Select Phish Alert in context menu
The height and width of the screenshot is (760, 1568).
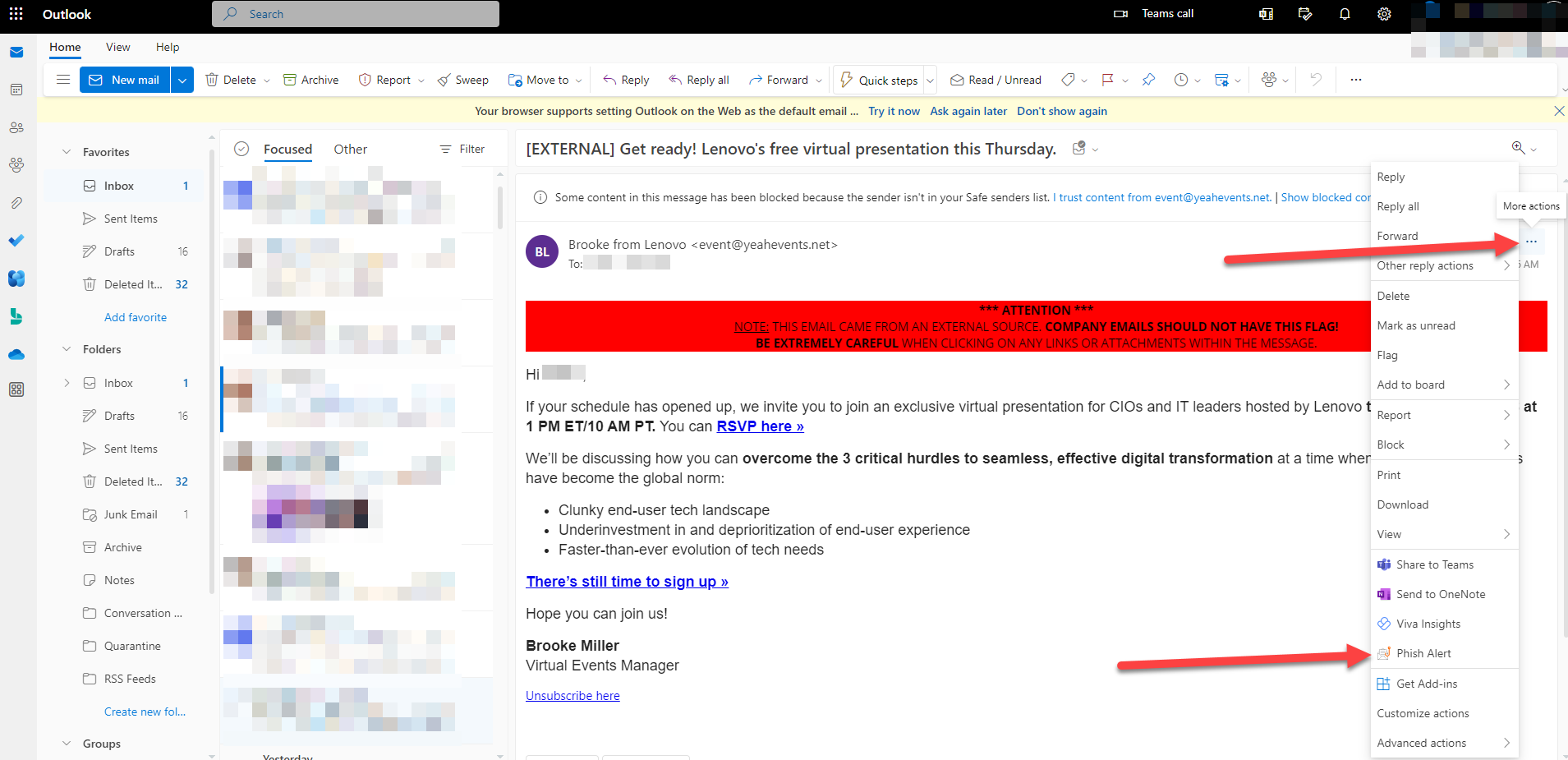click(x=1444, y=653)
